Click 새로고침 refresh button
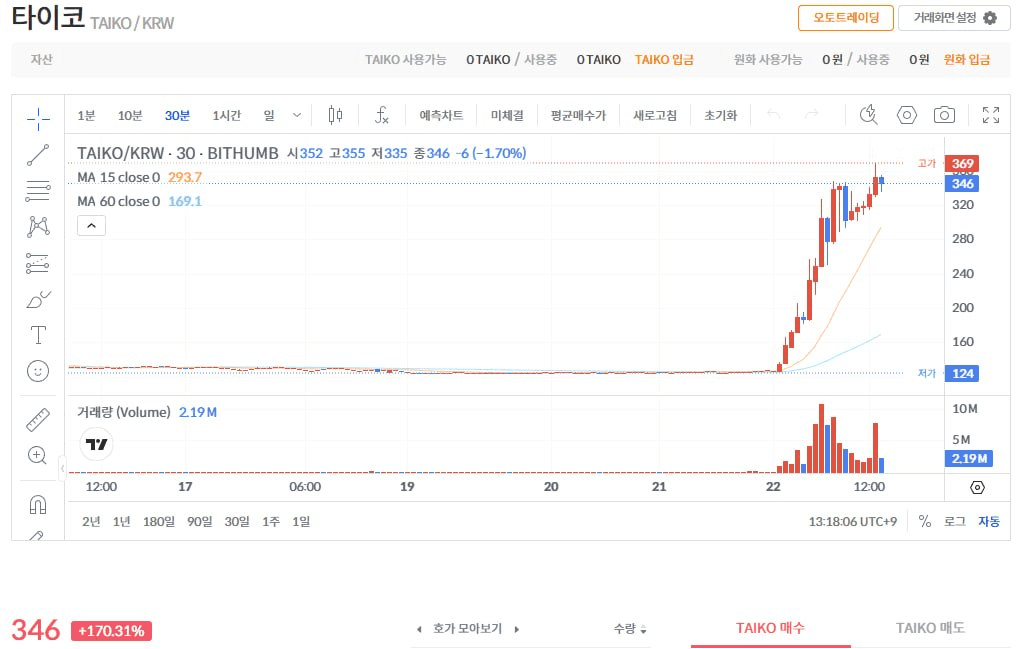The height and width of the screenshot is (649, 1017). [655, 115]
